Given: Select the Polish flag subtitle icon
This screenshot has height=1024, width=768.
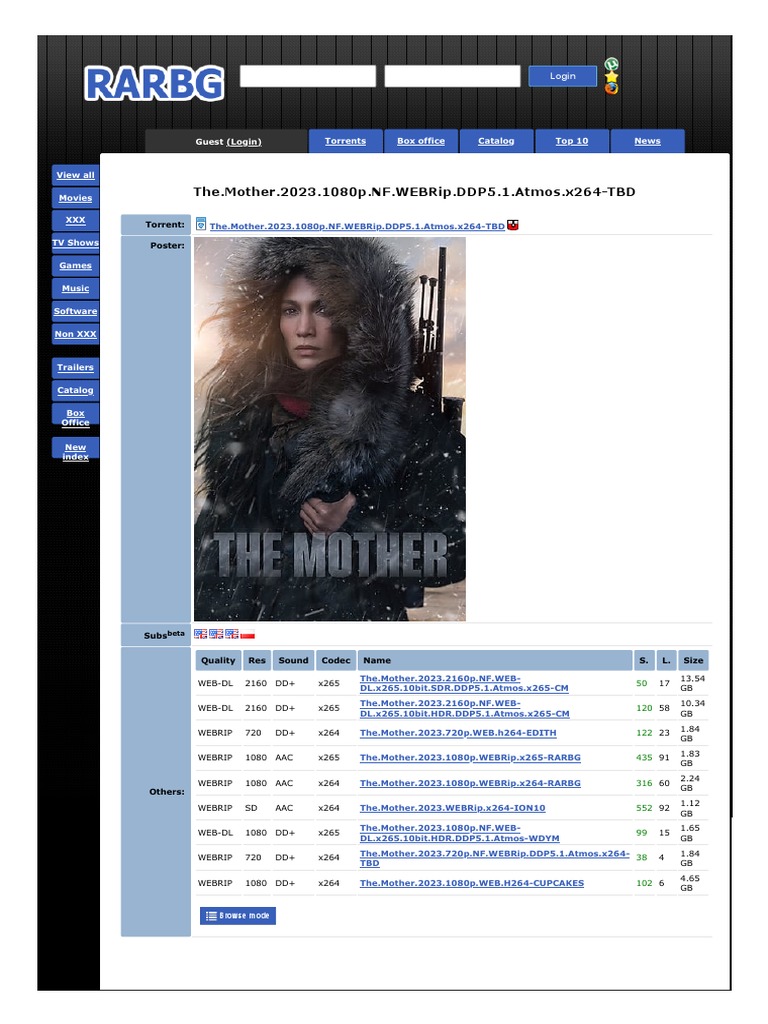Looking at the screenshot, I should [248, 633].
